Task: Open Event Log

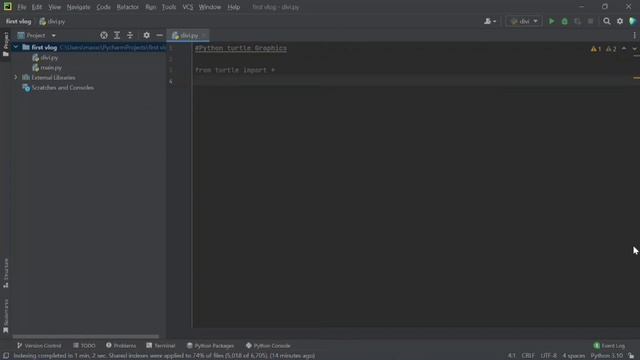Action: [609, 345]
